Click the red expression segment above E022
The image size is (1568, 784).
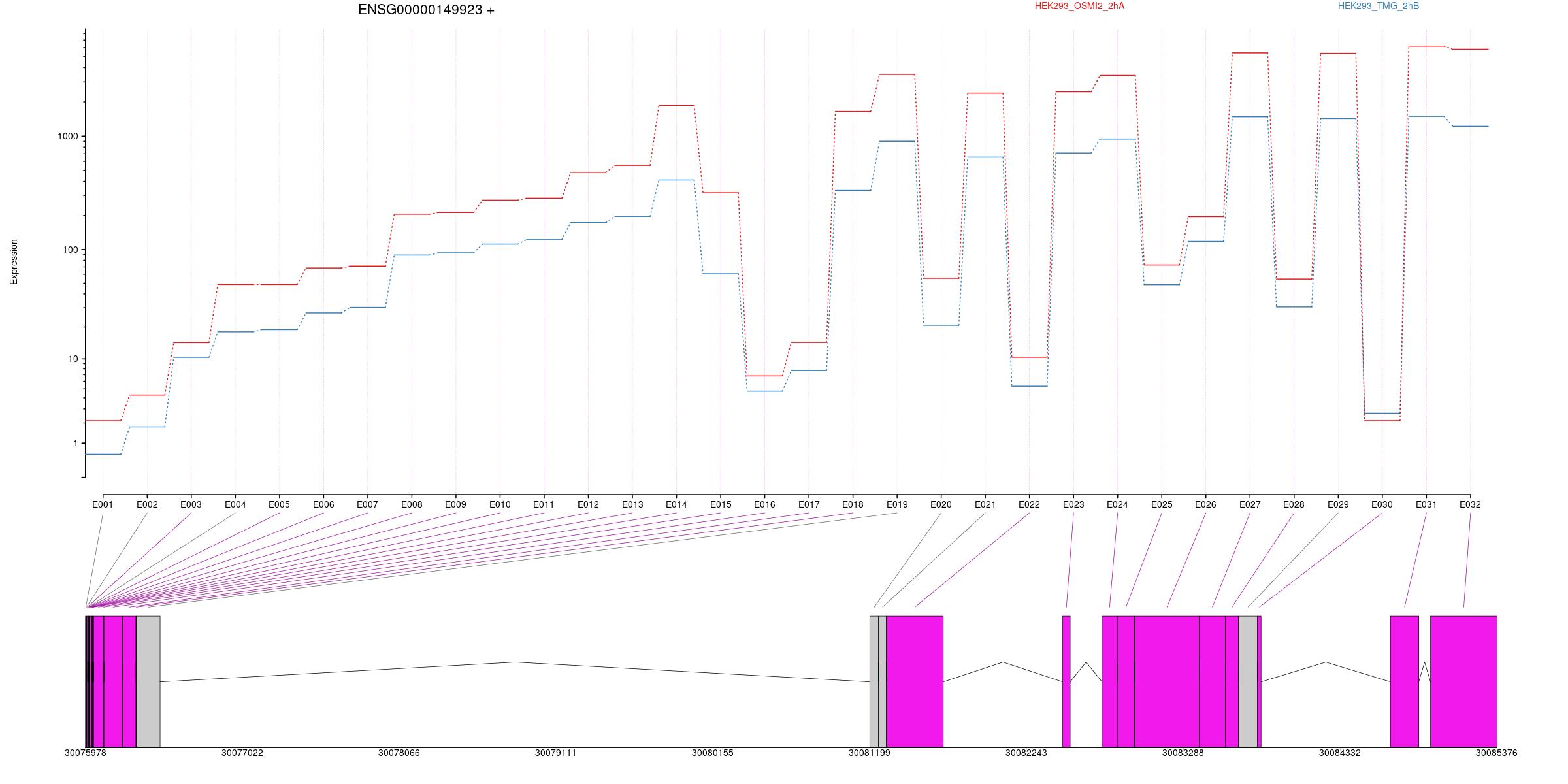1029,357
